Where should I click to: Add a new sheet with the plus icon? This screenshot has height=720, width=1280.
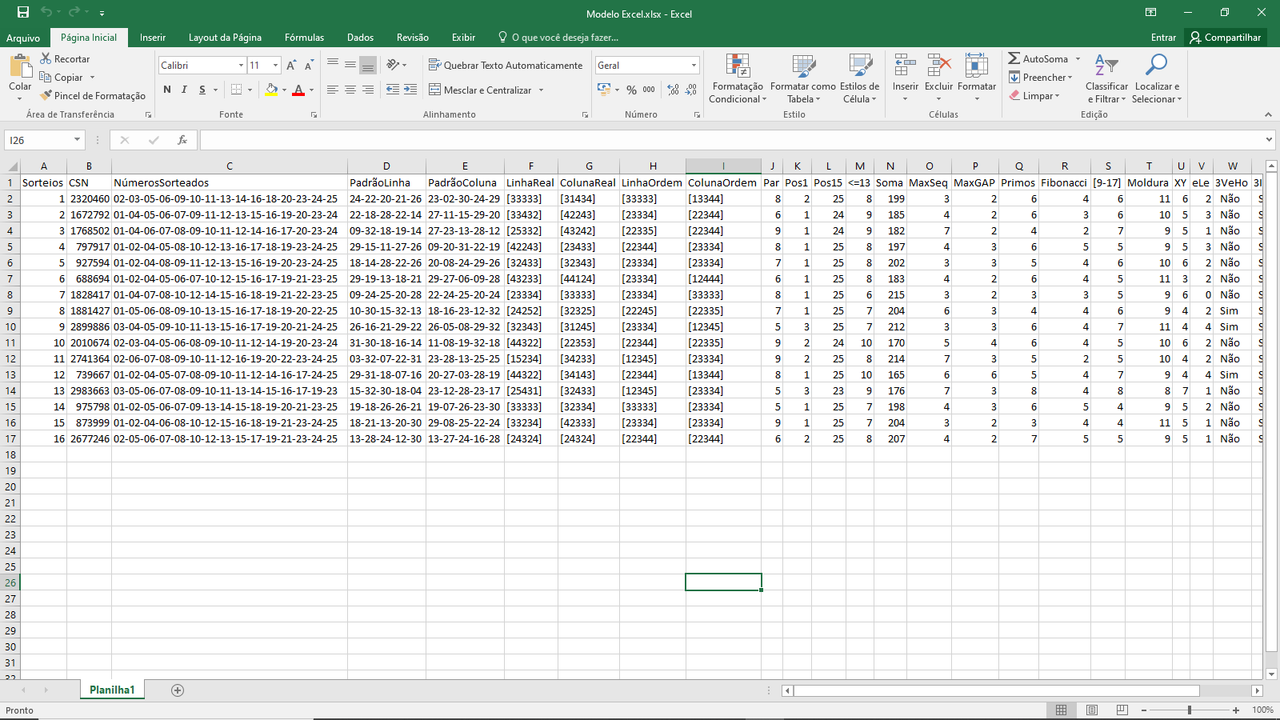coord(177,690)
